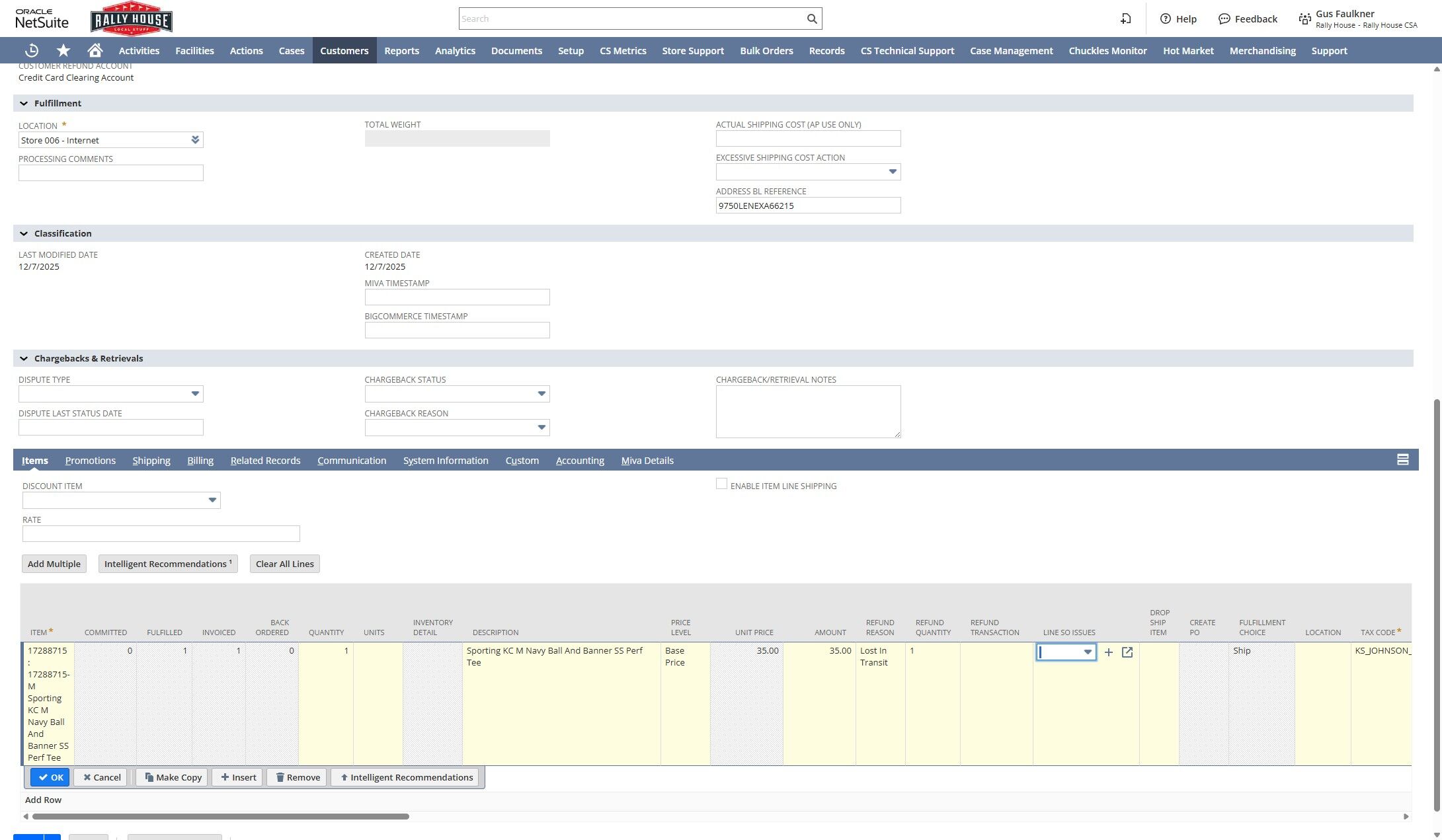Click Intelligent Recommendations button above table

[x=168, y=564]
